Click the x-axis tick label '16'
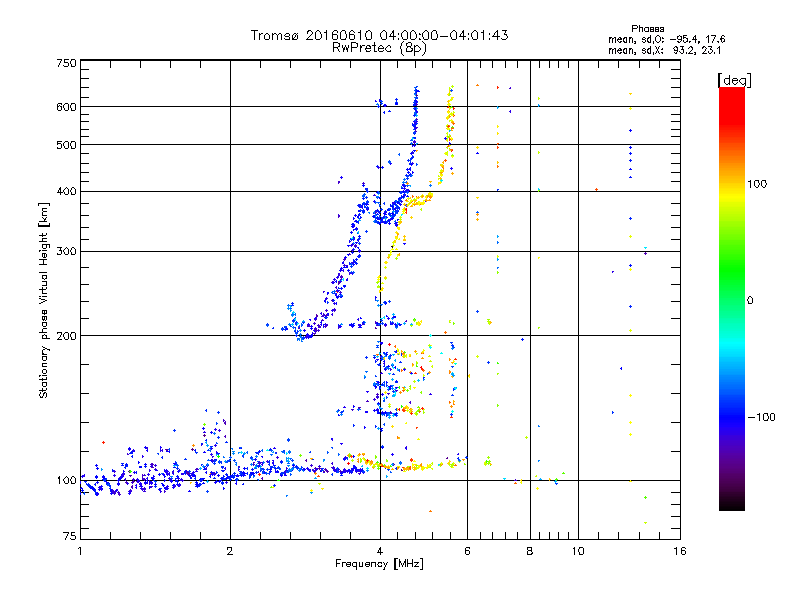Image resolution: width=800 pixels, height=600 pixels. pyautogui.click(x=680, y=551)
